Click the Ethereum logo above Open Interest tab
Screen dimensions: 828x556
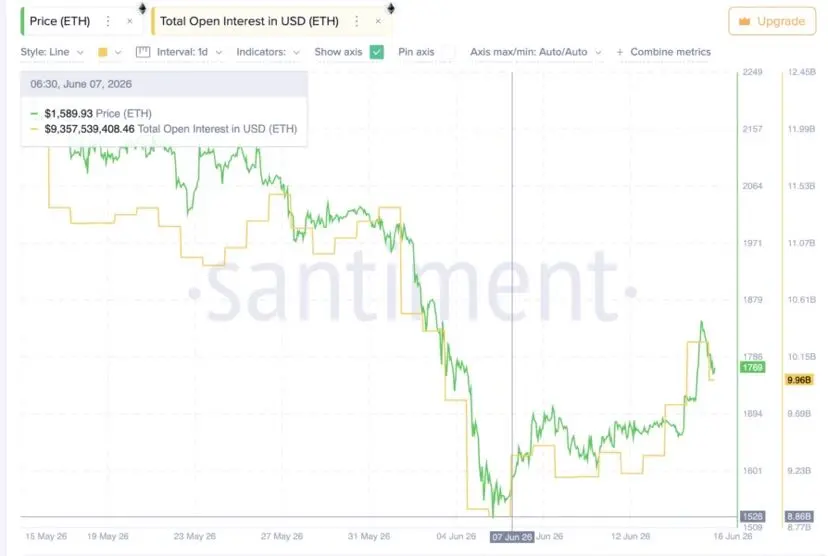pyautogui.click(x=391, y=8)
